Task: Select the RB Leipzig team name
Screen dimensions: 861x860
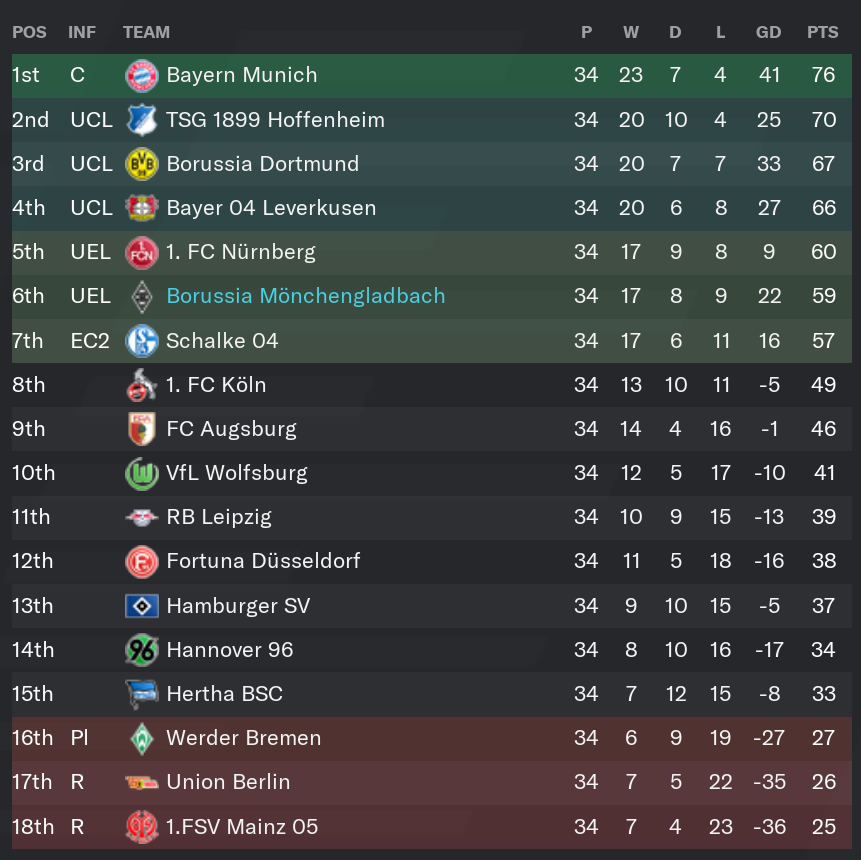Action: tap(219, 517)
